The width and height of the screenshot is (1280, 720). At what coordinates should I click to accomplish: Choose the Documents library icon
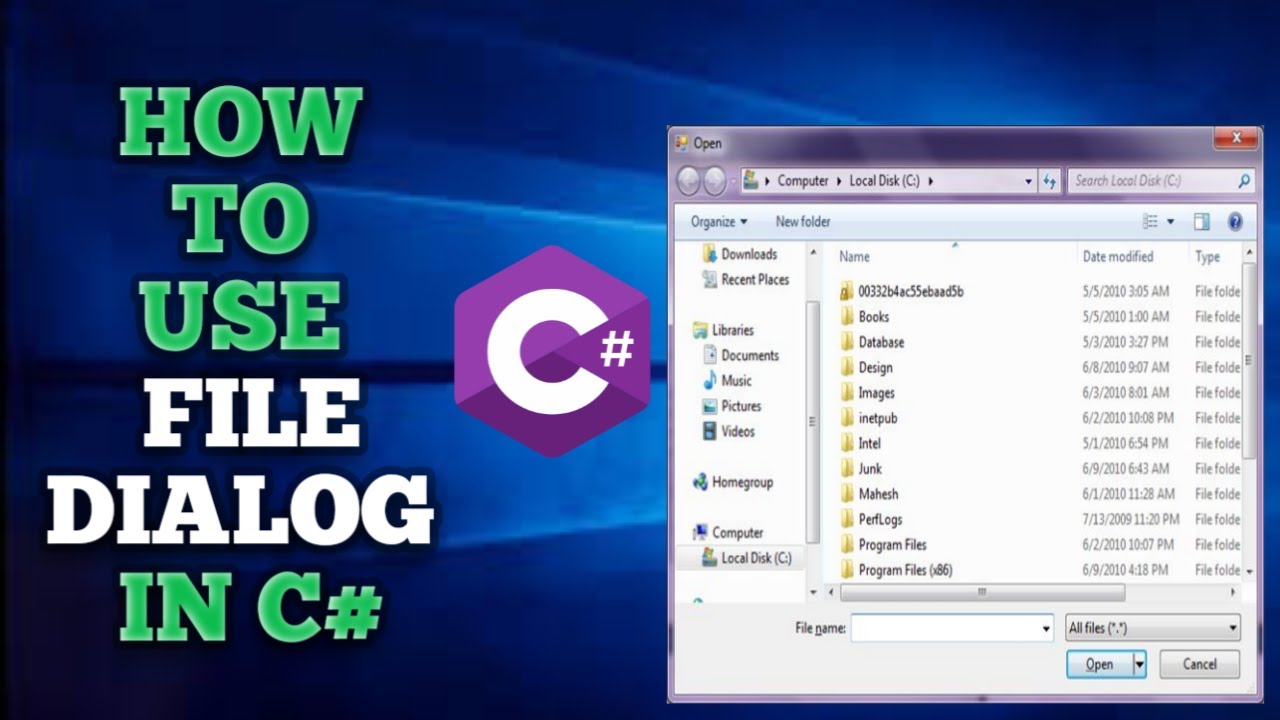(709, 355)
